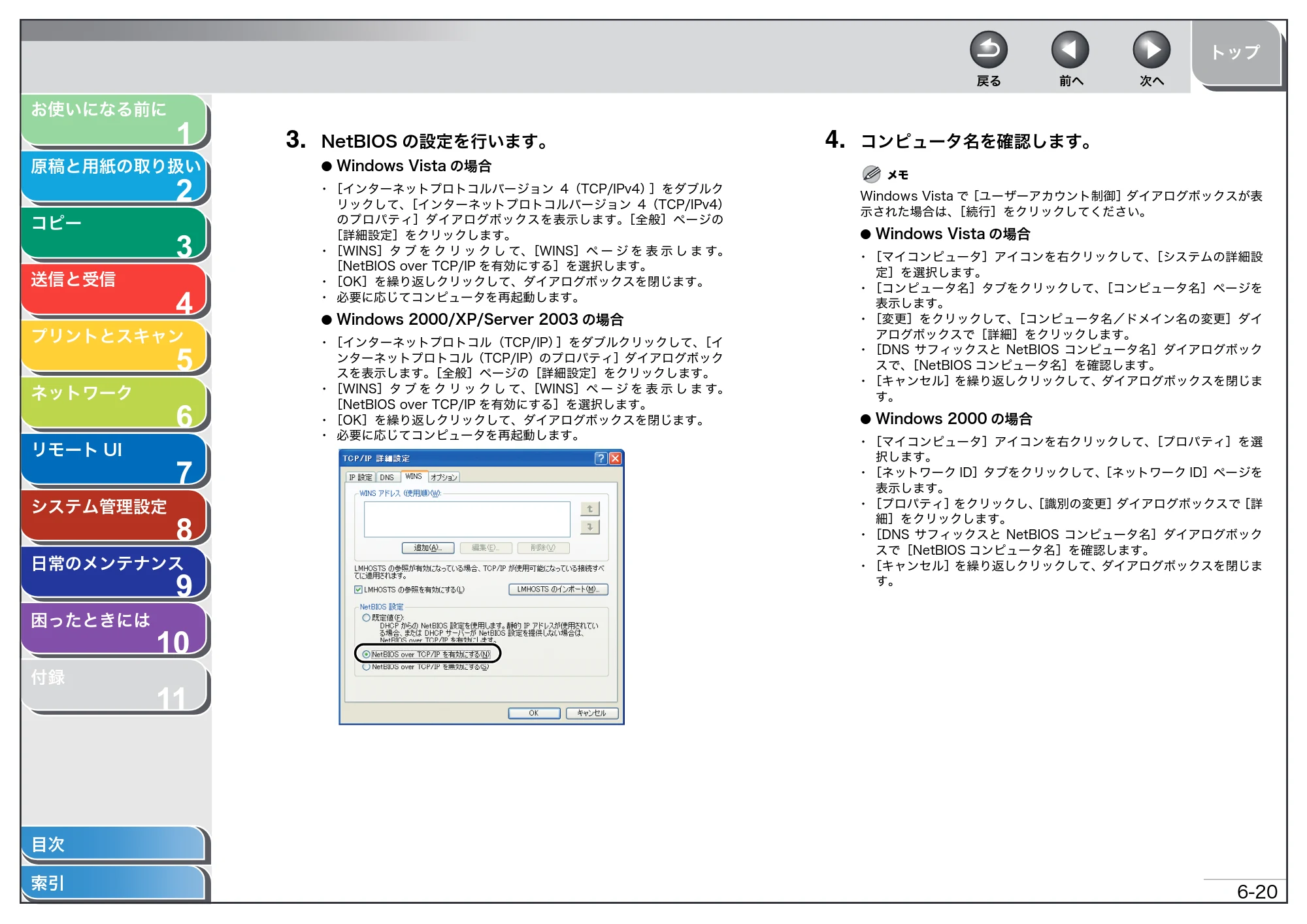The height and width of the screenshot is (924, 1307).
Task: Click the page number 6-20
Action: tap(1257, 892)
